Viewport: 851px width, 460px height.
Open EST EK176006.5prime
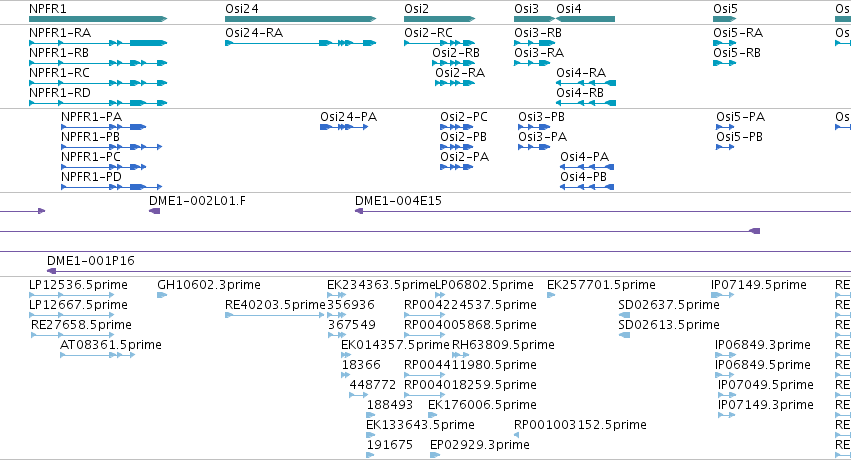482,406
